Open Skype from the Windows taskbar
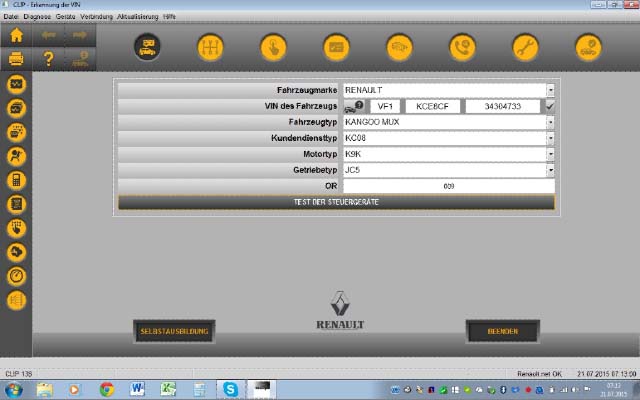 (x=231, y=389)
